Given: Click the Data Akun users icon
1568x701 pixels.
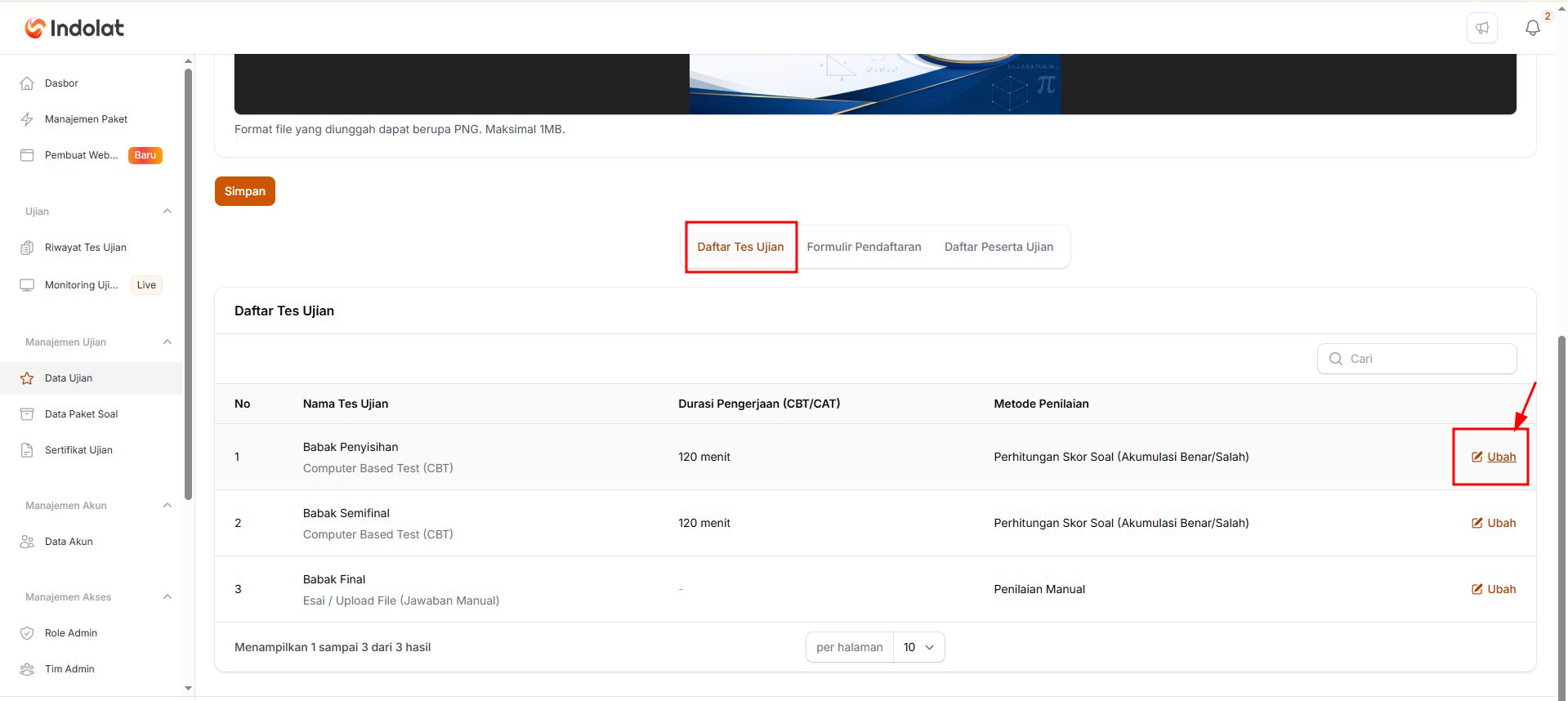Looking at the screenshot, I should (x=27, y=542).
